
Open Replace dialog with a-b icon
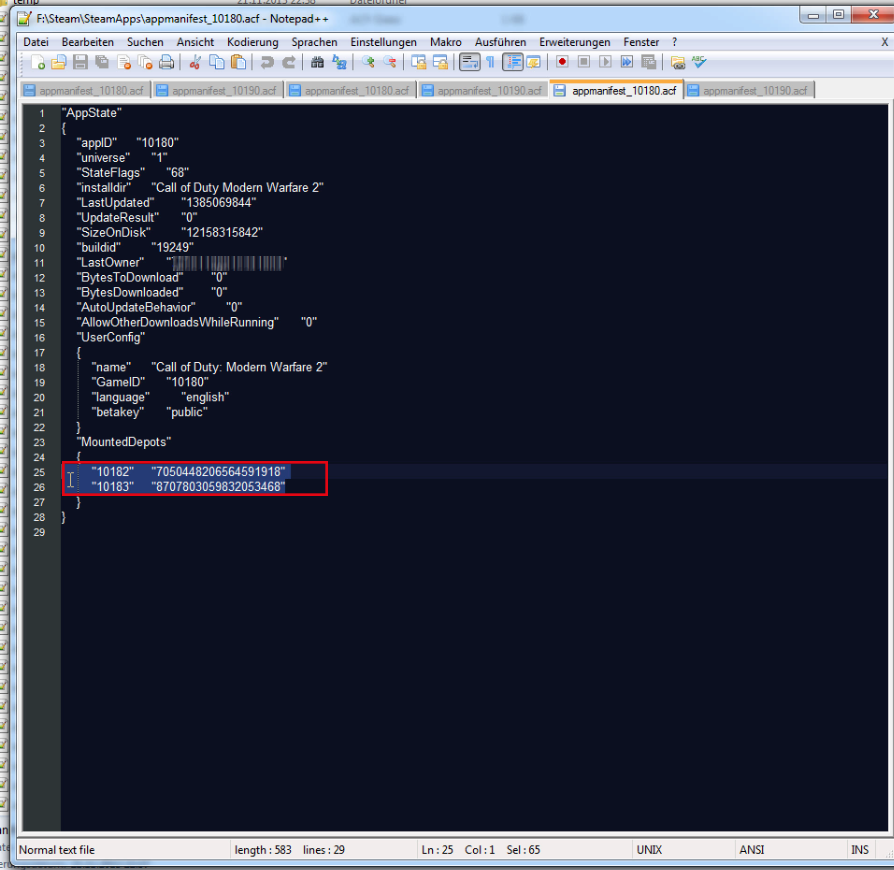tap(339, 62)
